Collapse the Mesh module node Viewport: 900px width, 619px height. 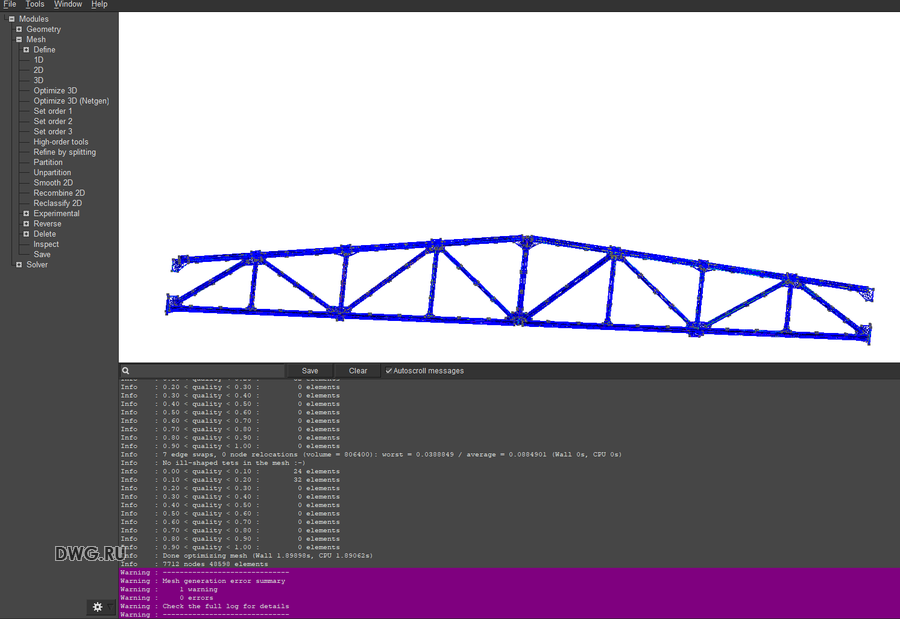19,40
